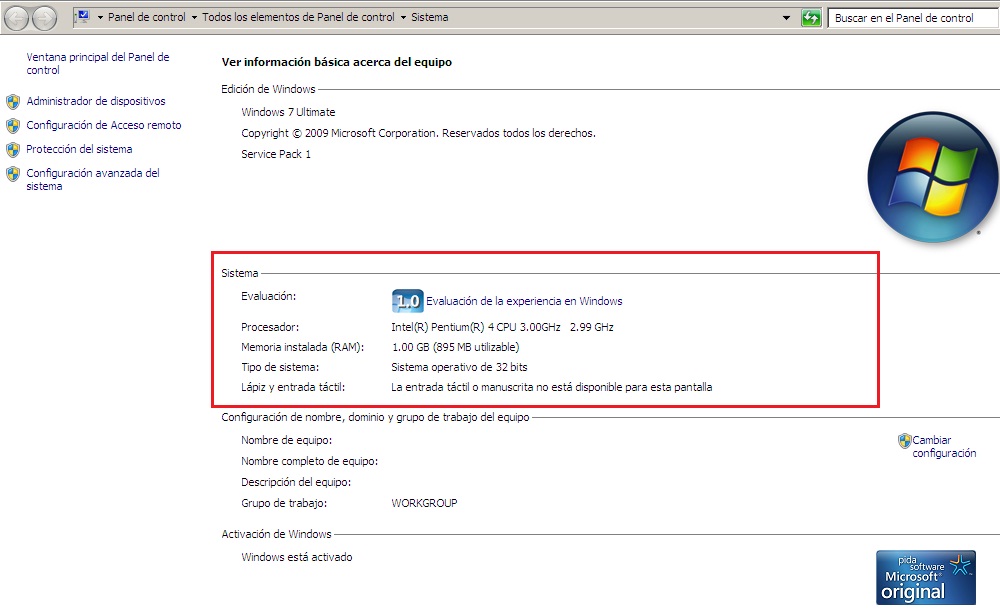Click the shield icon beside Protección del sistema
Image resolution: width=1000 pixels, height=609 pixels.
pyautogui.click(x=13, y=150)
